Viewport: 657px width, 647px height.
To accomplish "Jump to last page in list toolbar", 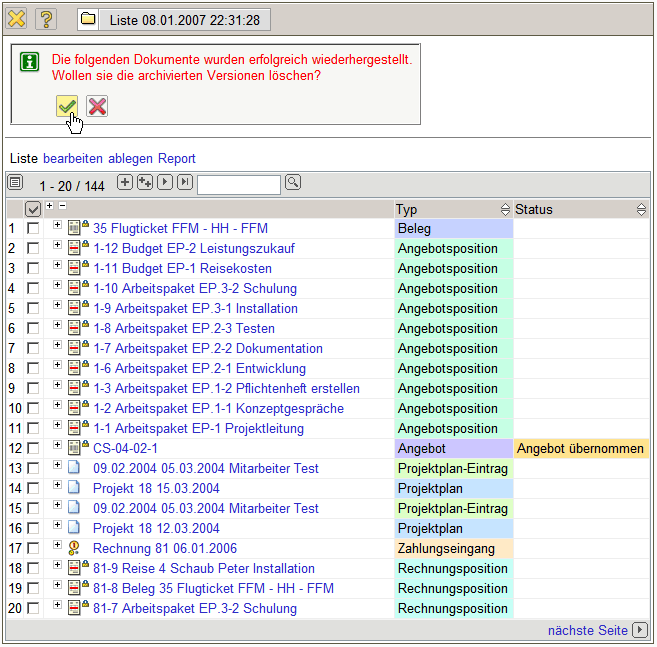I will [185, 182].
